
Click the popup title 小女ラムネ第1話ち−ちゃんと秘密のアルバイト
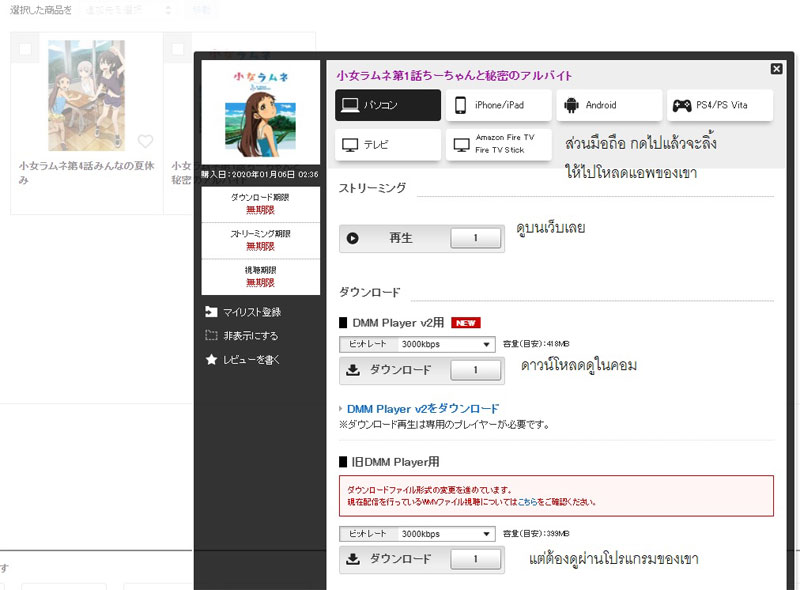[x=454, y=76]
